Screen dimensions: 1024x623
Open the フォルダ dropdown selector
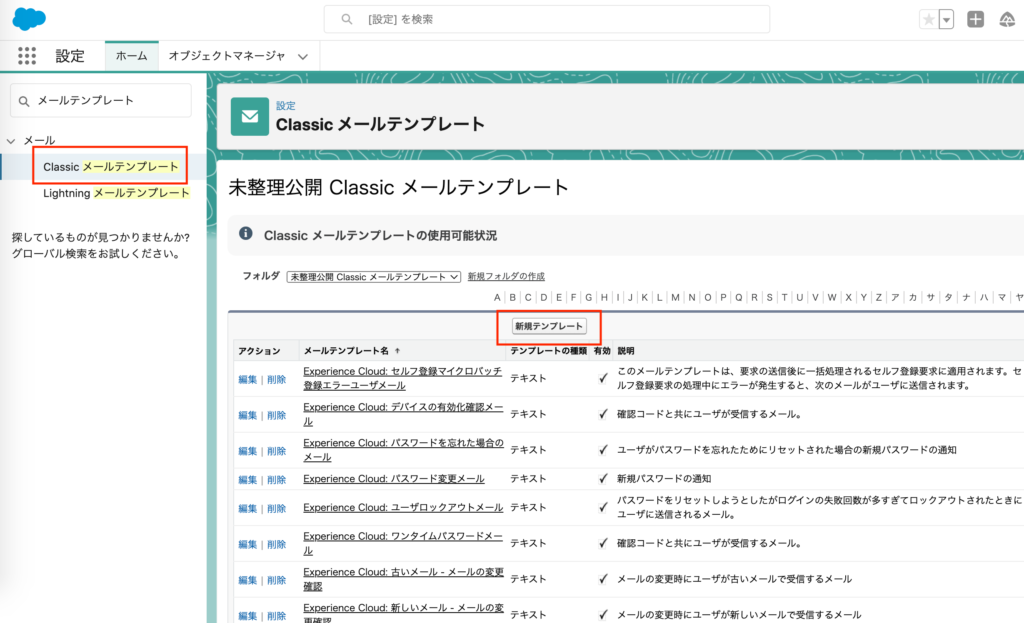coord(373,276)
